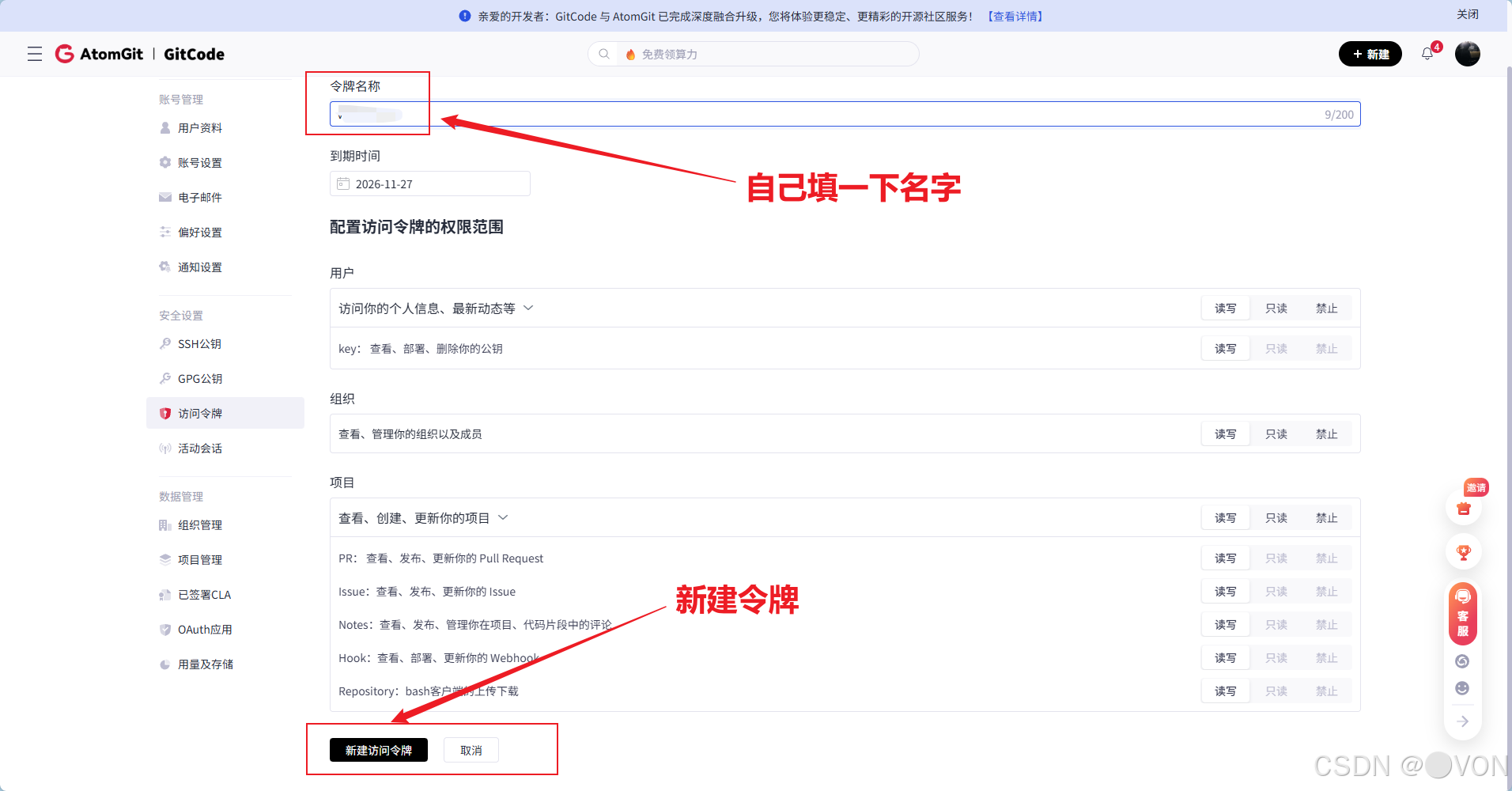The height and width of the screenshot is (791, 1512).
Task: Set PR permission to 读写
Action: pos(1225,558)
